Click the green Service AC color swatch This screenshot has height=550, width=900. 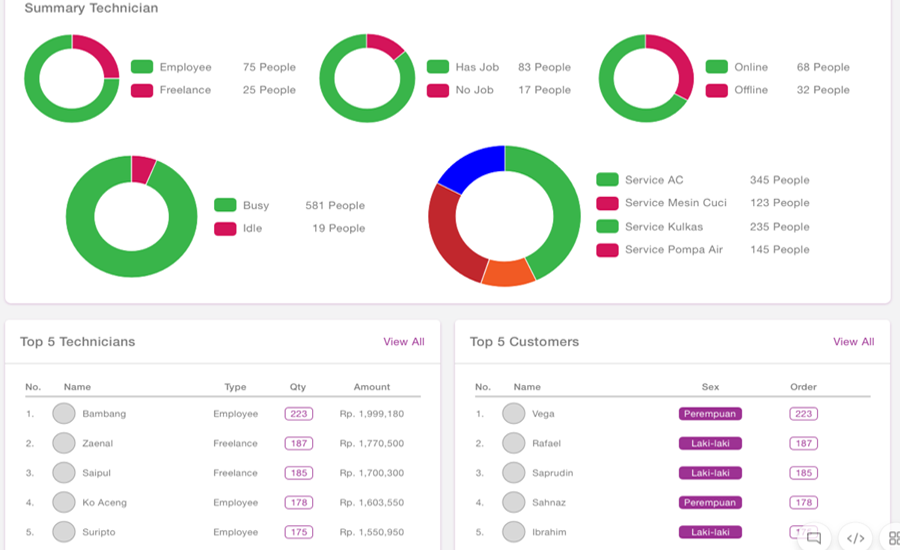click(x=607, y=180)
